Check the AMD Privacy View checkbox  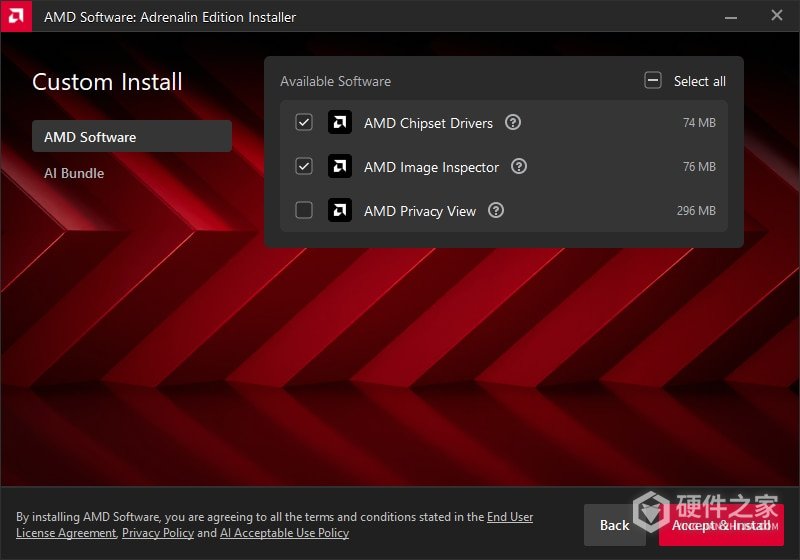pyautogui.click(x=304, y=210)
